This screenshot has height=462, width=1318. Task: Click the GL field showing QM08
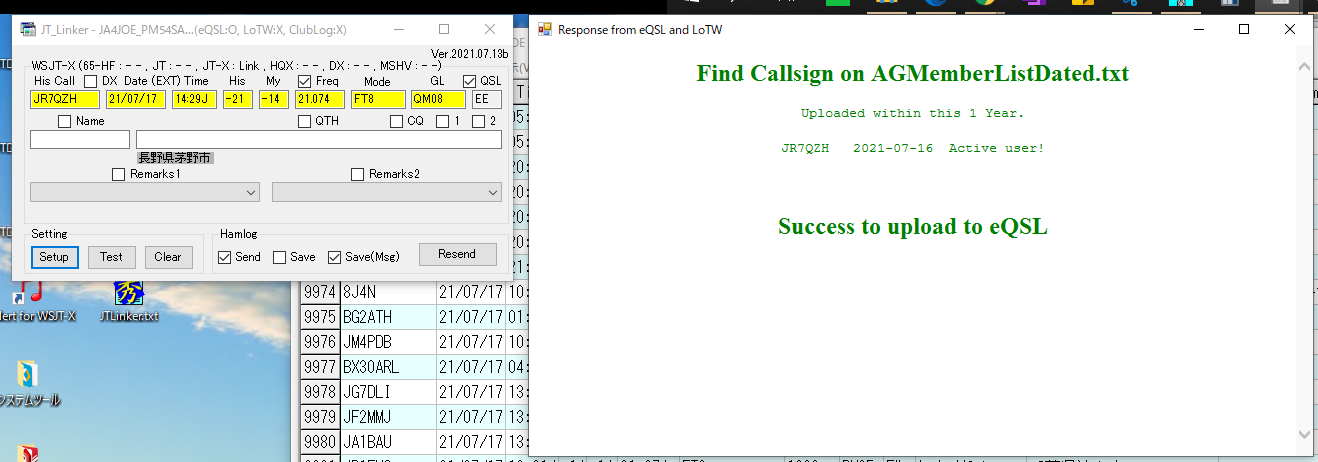tap(438, 99)
